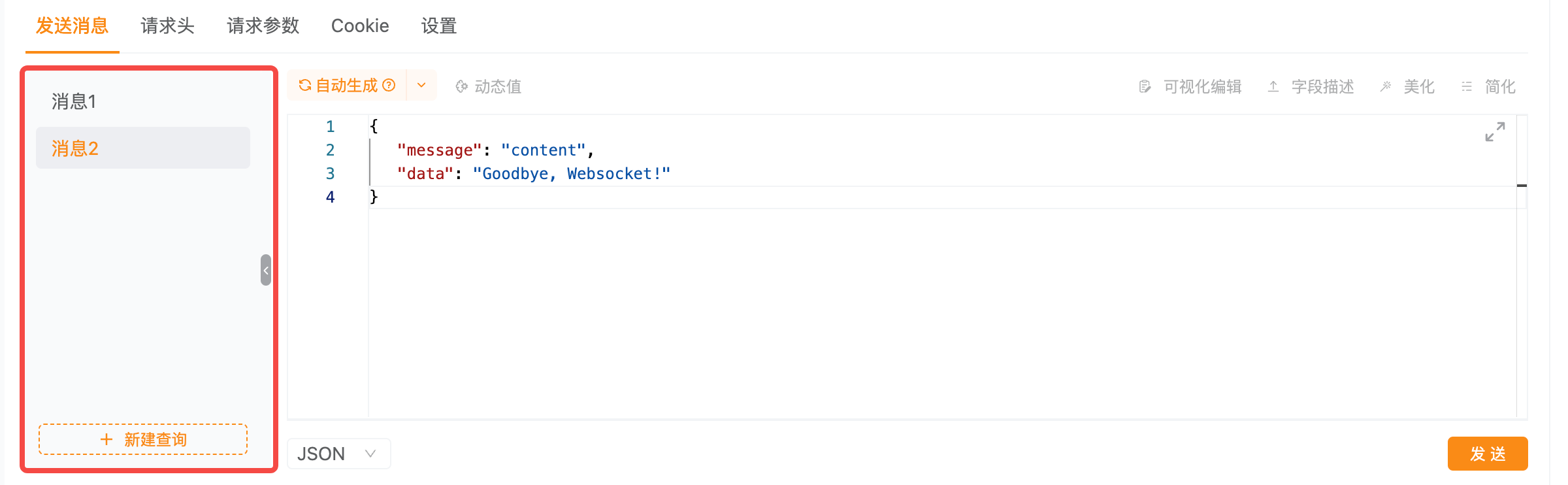Open the Cookie tab
Viewport: 1568px width, 485px height.
coord(360,26)
